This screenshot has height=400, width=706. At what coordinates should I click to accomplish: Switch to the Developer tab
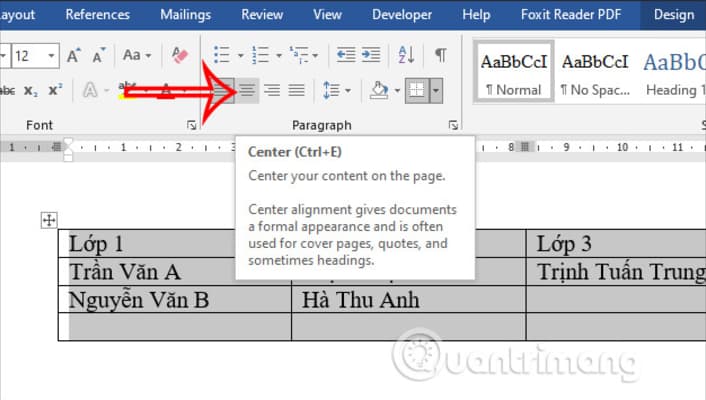(402, 15)
